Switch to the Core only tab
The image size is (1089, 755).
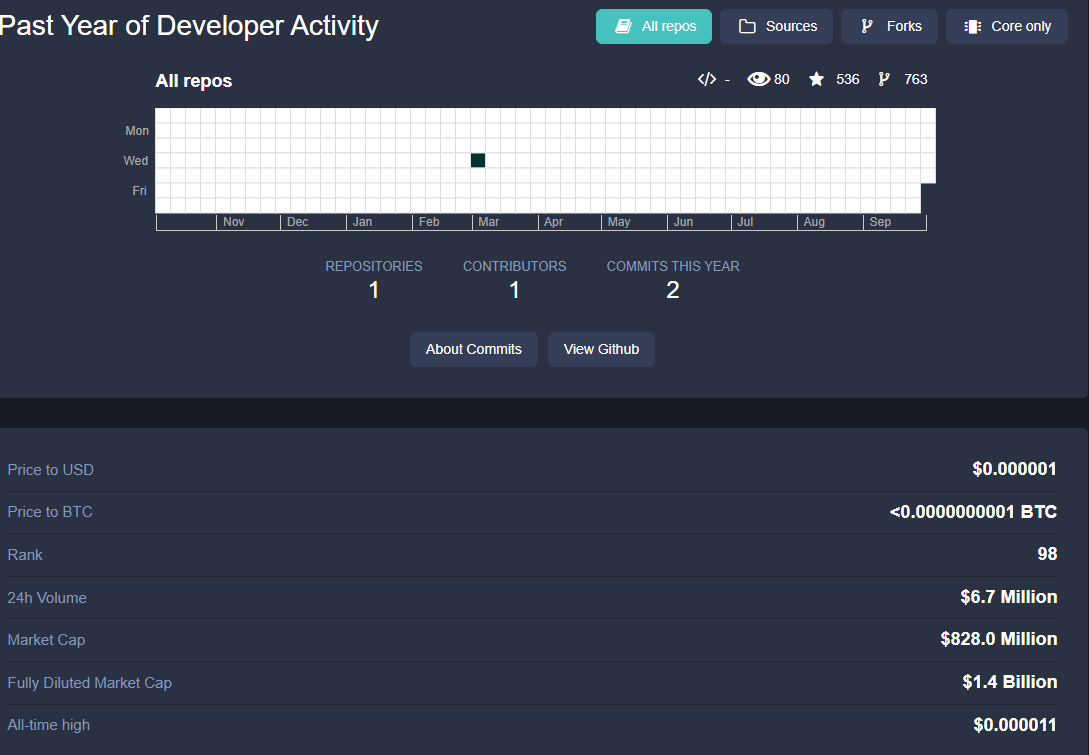tap(1007, 26)
